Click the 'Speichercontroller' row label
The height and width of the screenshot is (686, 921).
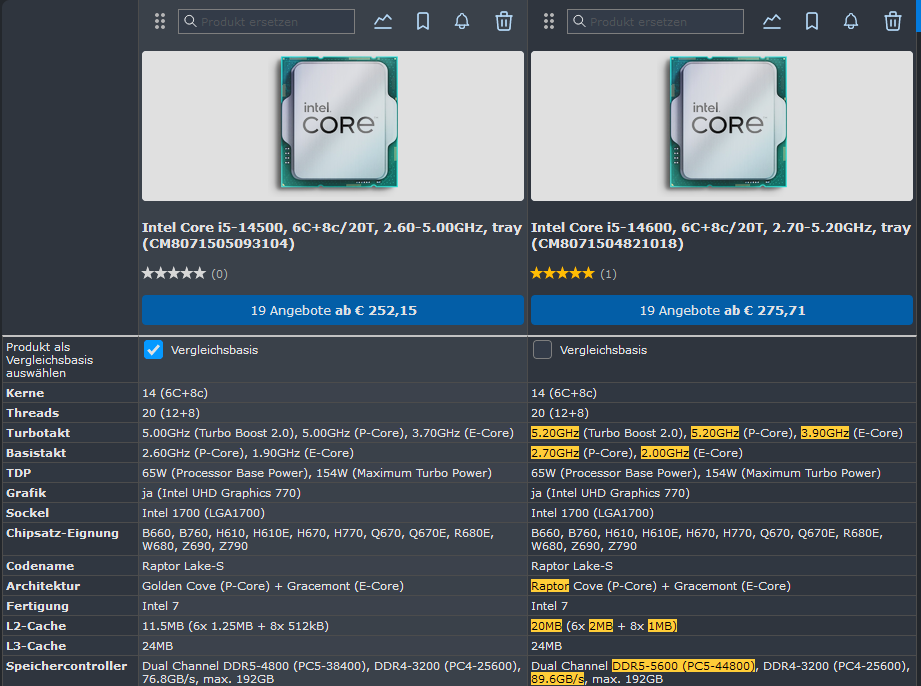(x=66, y=665)
